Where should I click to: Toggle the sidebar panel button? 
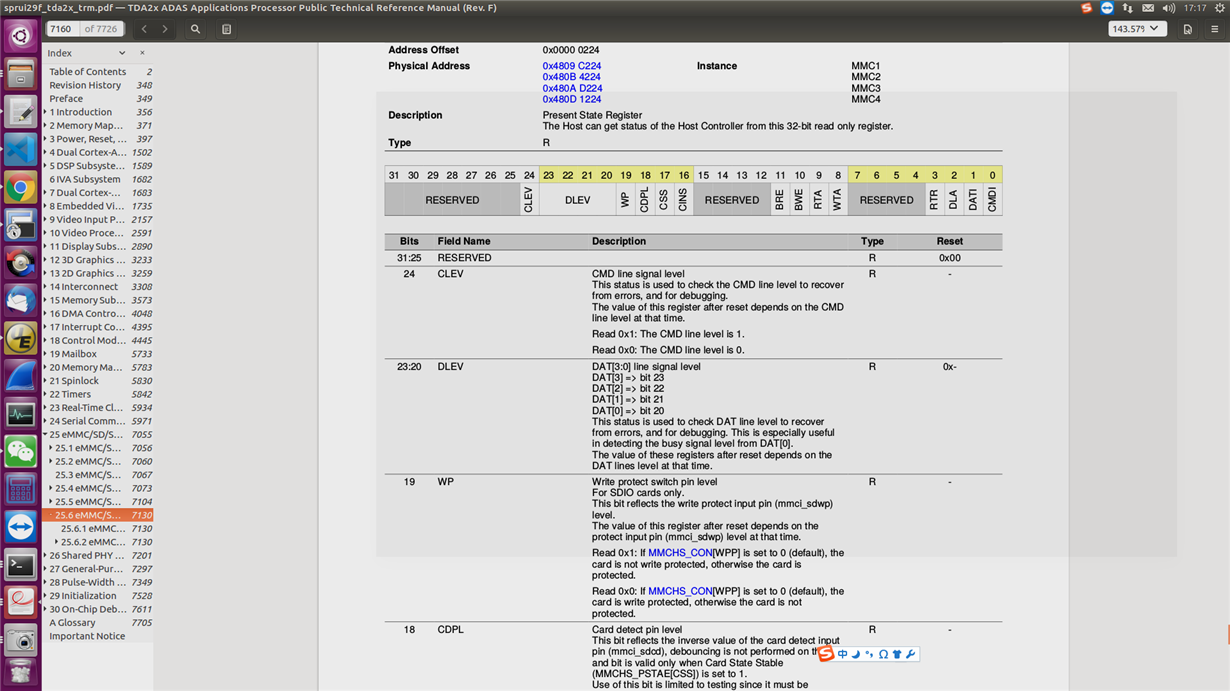click(226, 29)
